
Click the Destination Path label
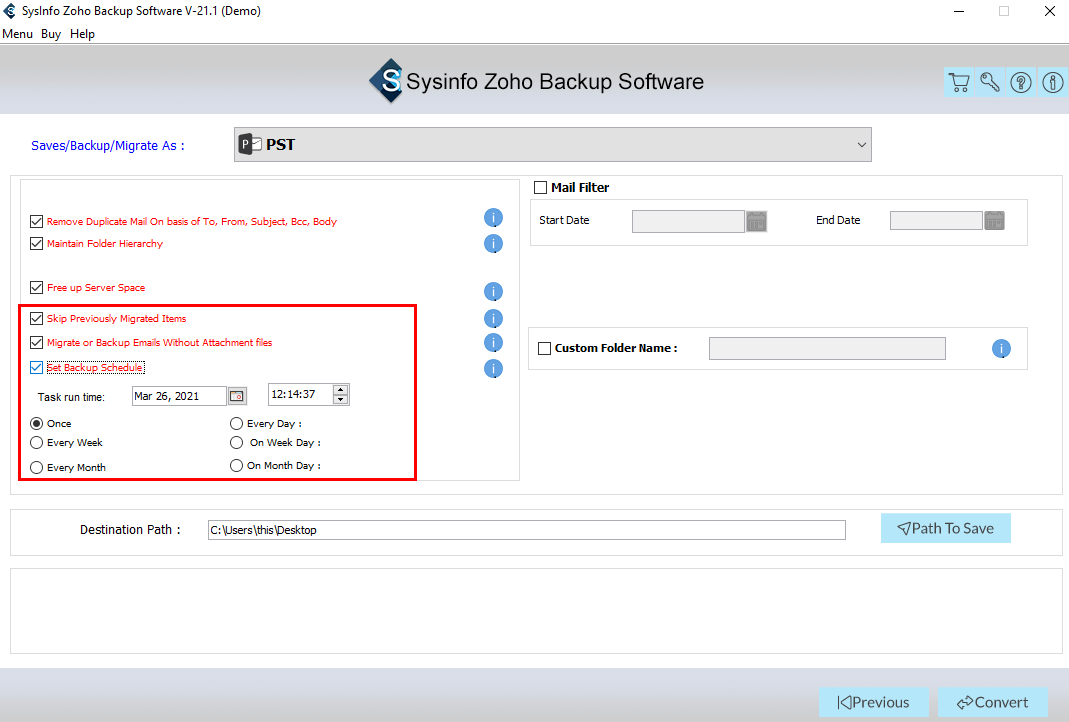tap(130, 530)
